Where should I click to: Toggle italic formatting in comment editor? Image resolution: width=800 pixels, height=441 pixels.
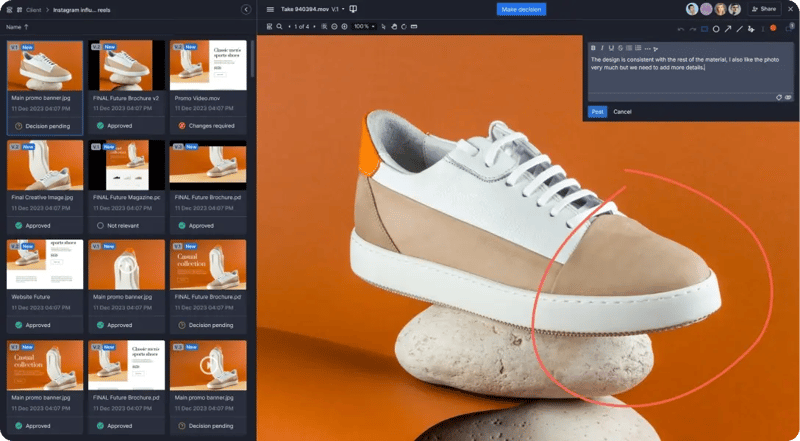pos(602,48)
